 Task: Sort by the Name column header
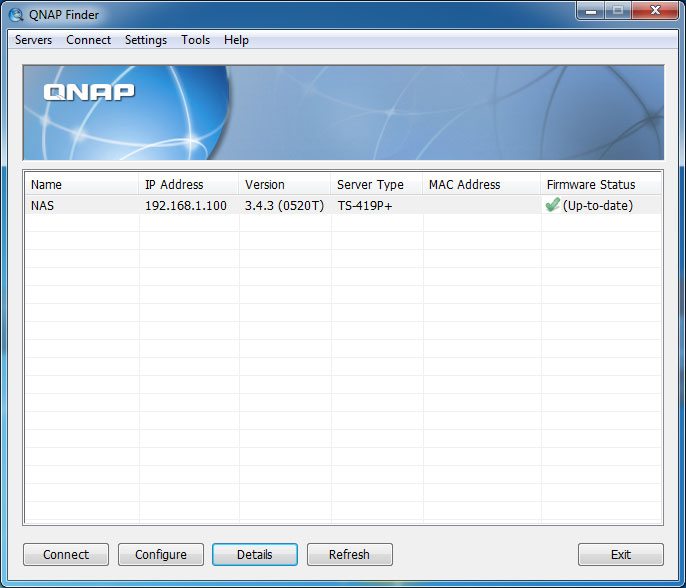pos(82,184)
